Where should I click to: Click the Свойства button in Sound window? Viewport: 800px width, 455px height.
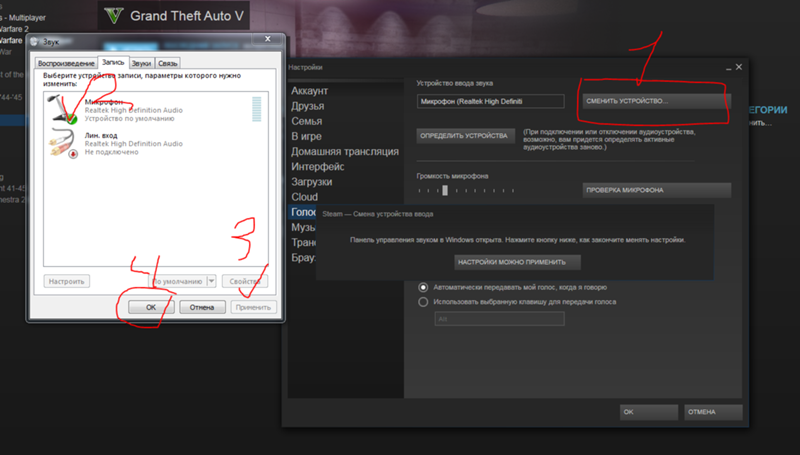(245, 281)
